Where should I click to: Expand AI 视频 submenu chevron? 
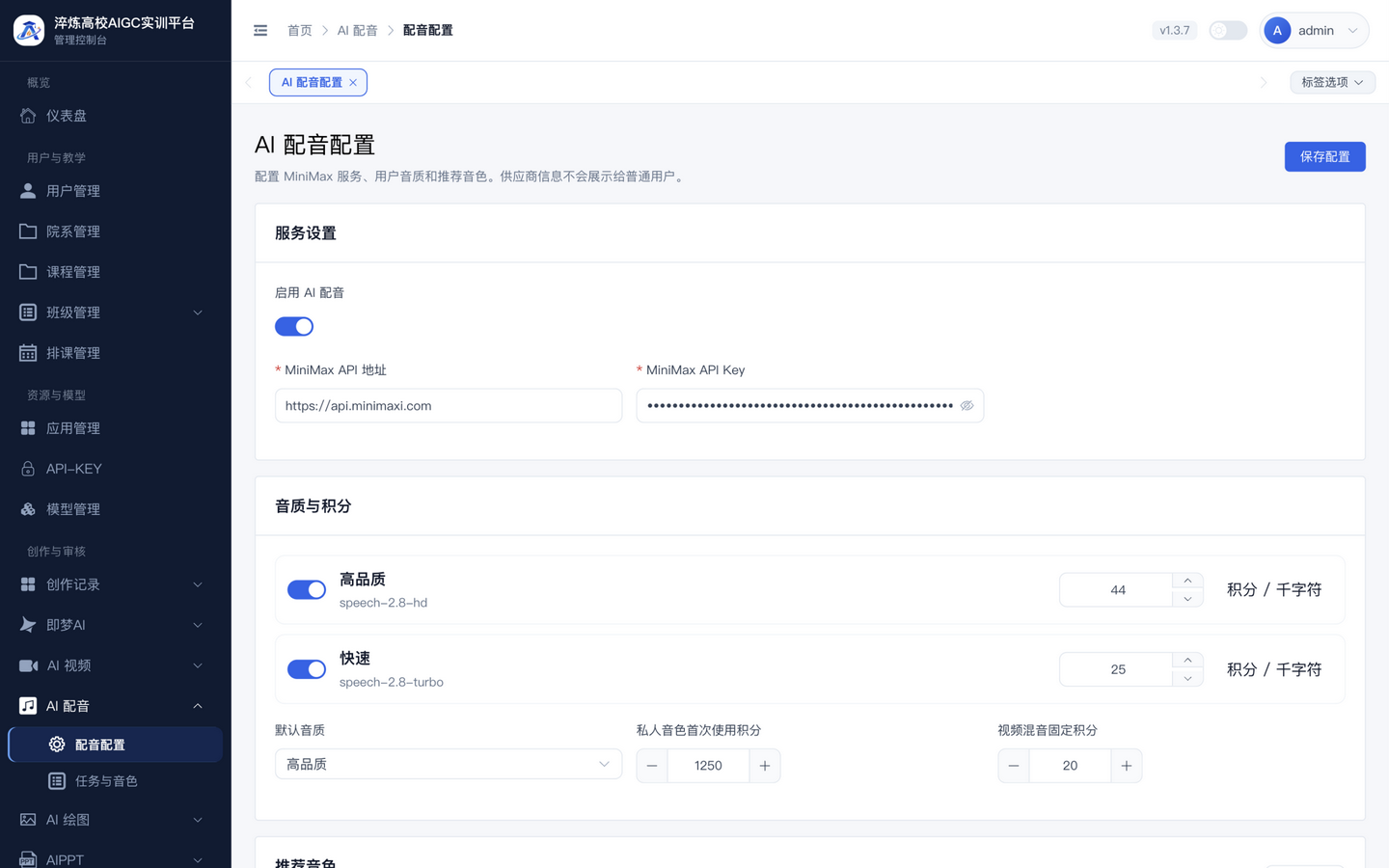198,665
